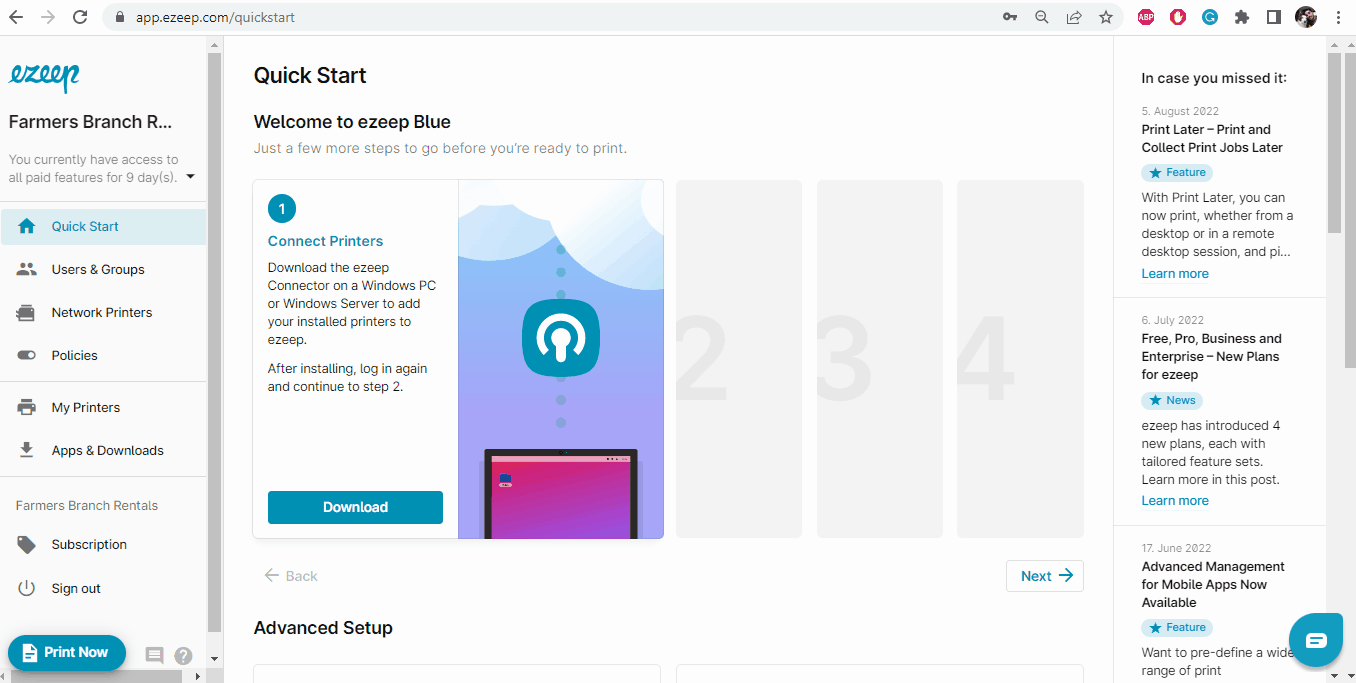Advance to the next setup step

(1044, 575)
